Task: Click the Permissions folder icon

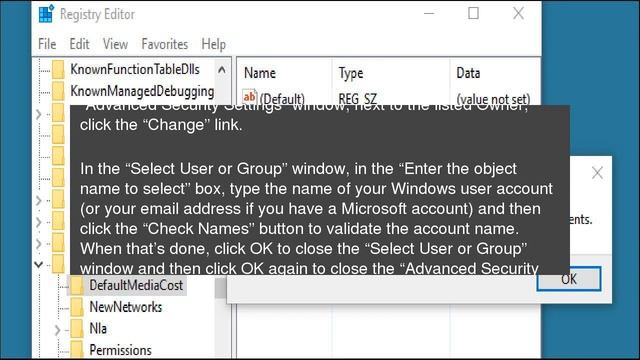Action: pos(77,350)
